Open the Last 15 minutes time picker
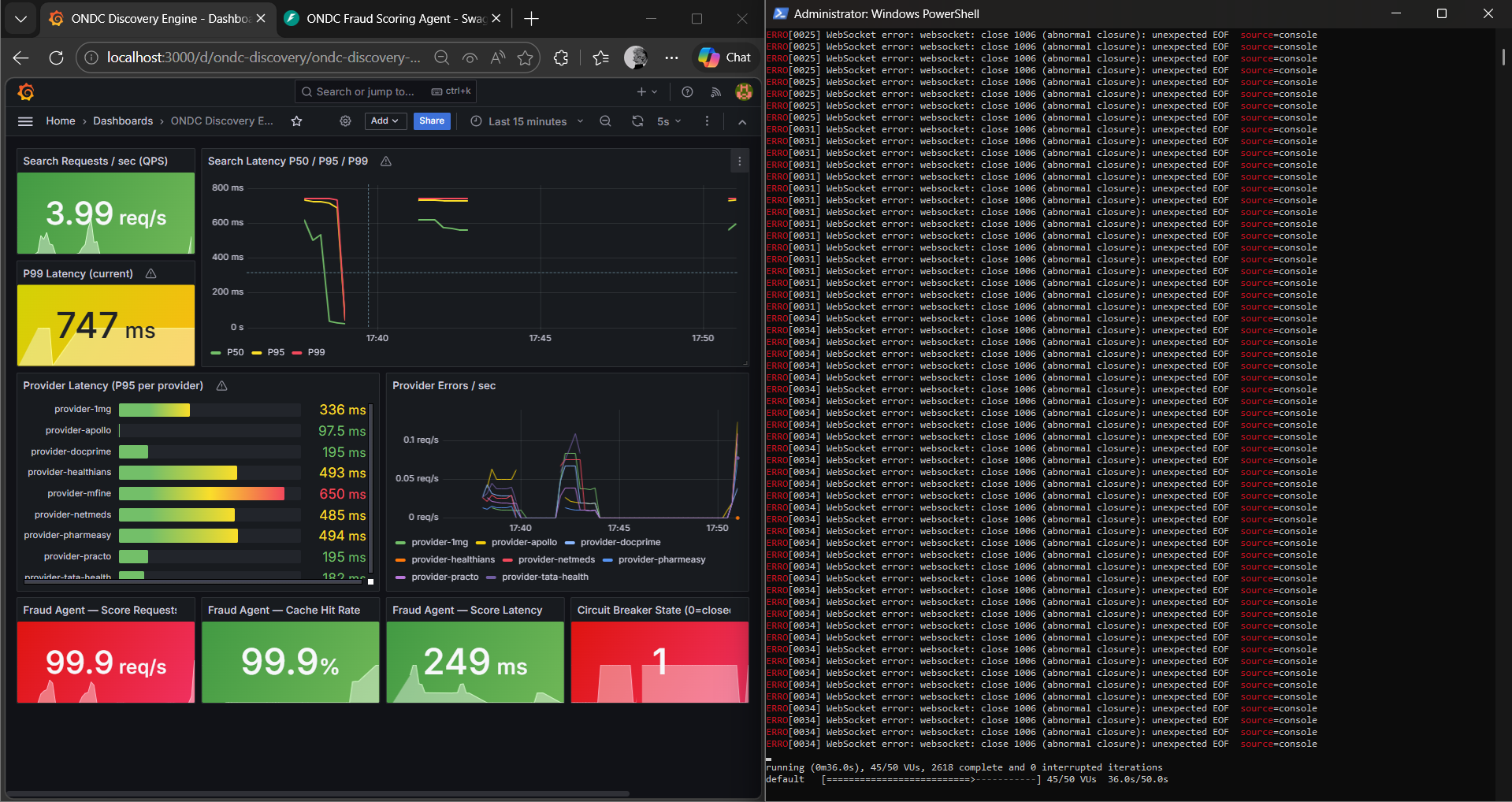Viewport: 1512px width, 802px height. coord(527,121)
